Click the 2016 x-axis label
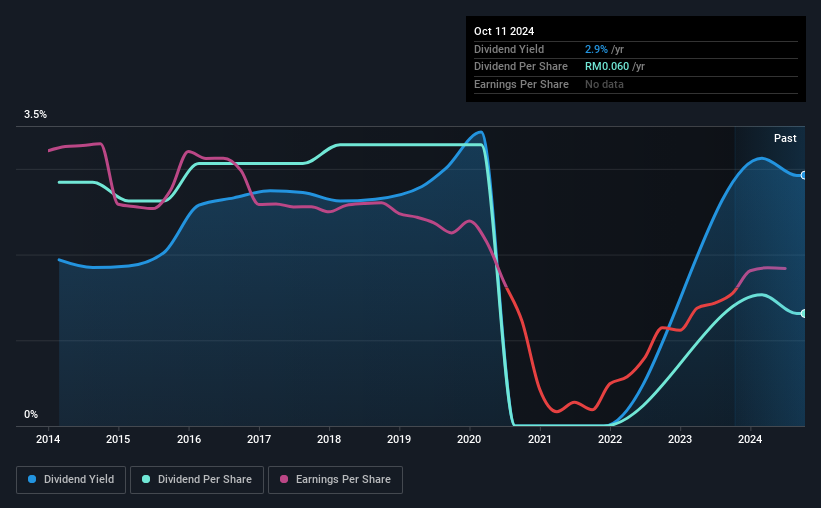The width and height of the screenshot is (821, 508). pyautogui.click(x=189, y=439)
